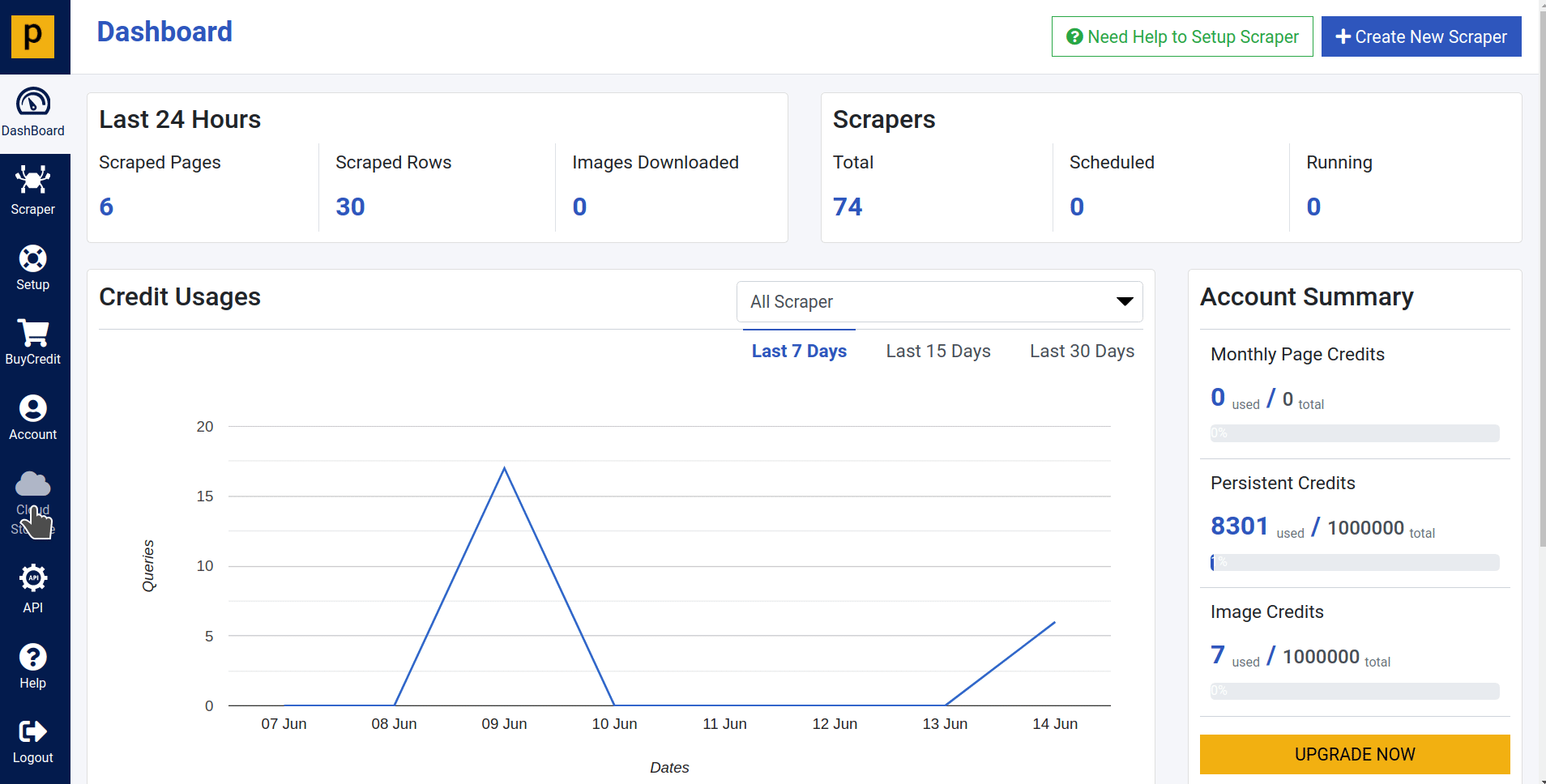Image resolution: width=1546 pixels, height=784 pixels.
Task: Click the Persistent Credits progress bar
Action: pyautogui.click(x=1354, y=562)
